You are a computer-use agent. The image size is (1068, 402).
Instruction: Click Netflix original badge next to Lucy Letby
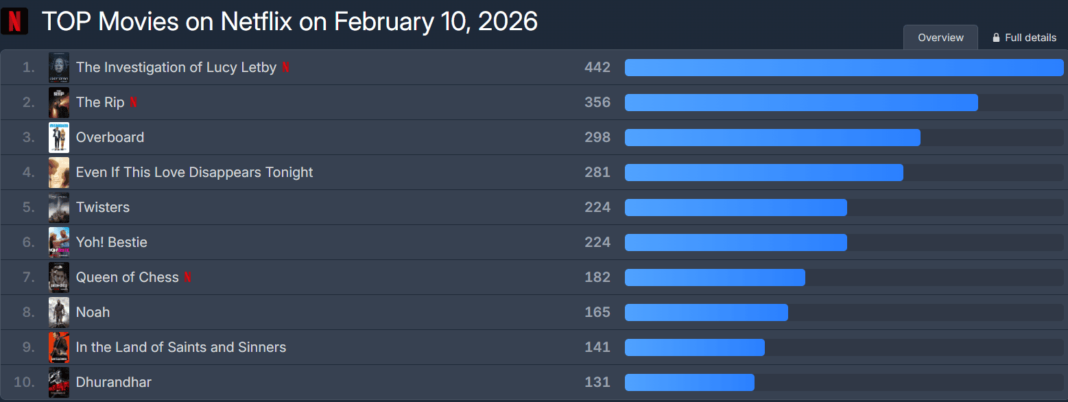(286, 68)
